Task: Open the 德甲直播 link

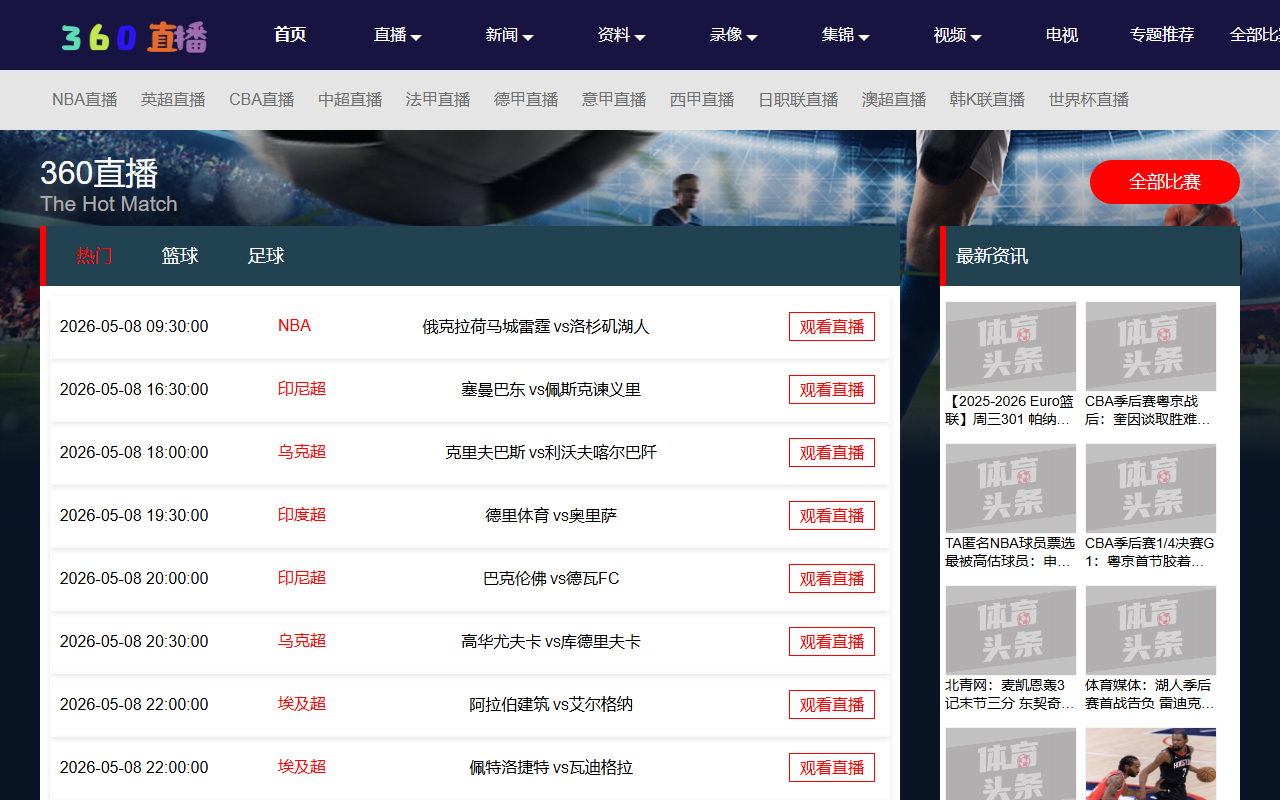Action: (526, 100)
